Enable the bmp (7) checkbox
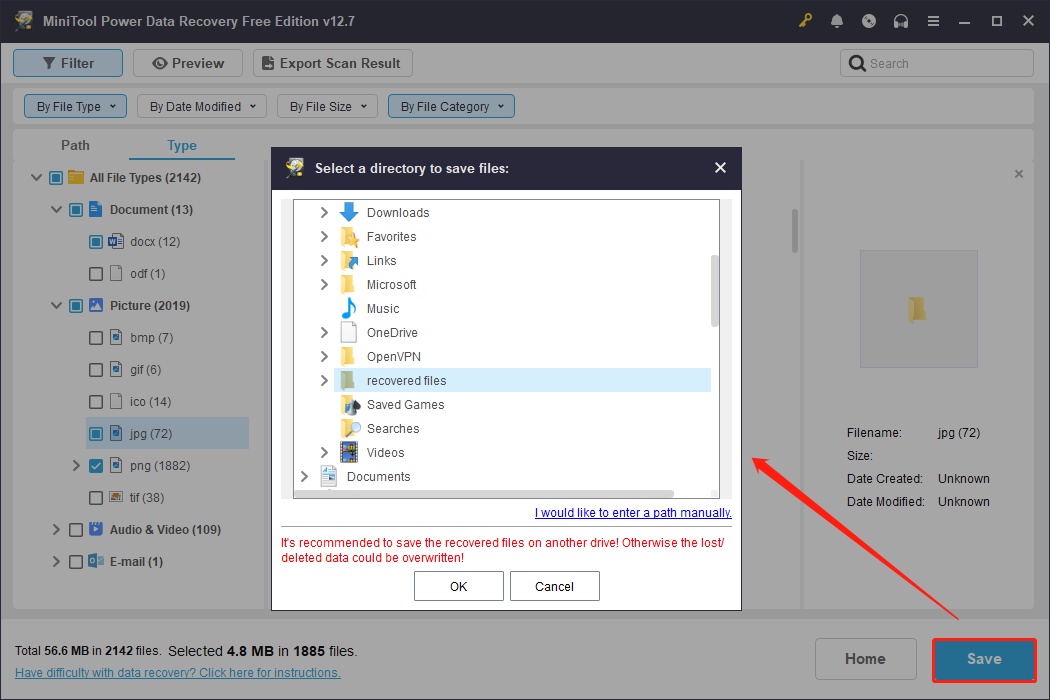 pos(96,337)
